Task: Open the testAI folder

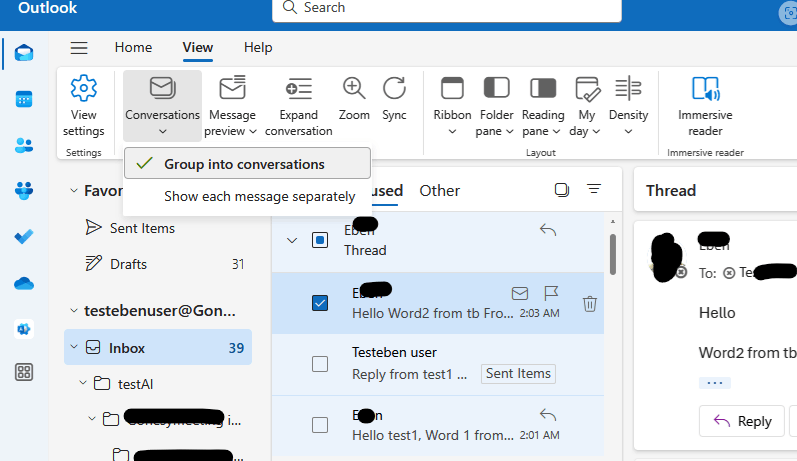Action: 135,384
